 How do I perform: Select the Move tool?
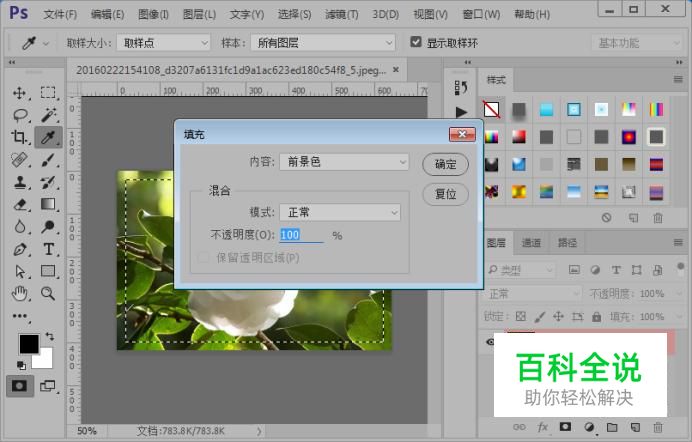tap(19, 93)
